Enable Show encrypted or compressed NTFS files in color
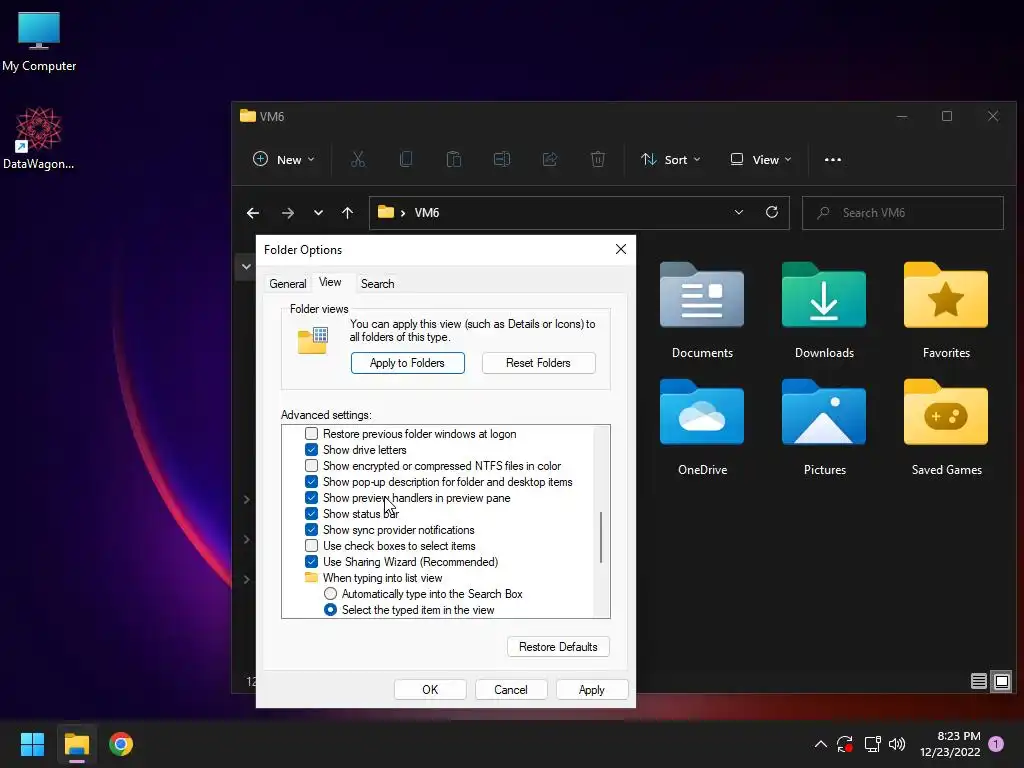This screenshot has width=1024, height=768. click(312, 466)
